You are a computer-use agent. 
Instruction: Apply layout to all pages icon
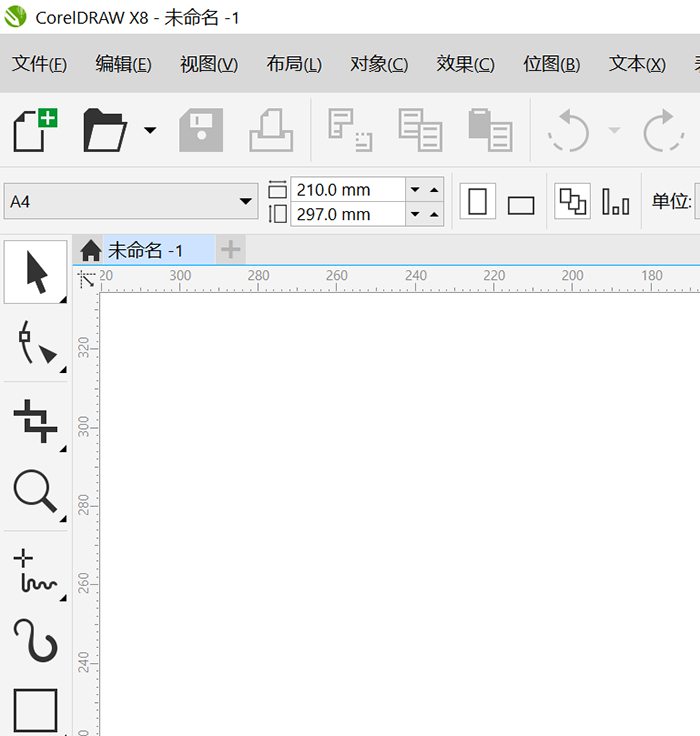tap(572, 201)
